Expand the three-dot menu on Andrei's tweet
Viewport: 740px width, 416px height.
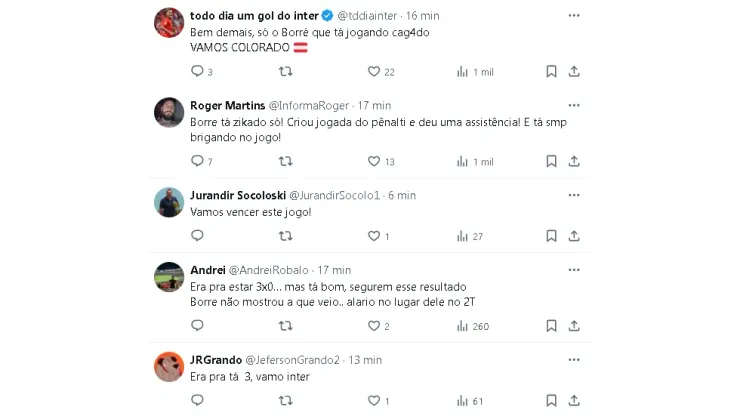coord(573,270)
